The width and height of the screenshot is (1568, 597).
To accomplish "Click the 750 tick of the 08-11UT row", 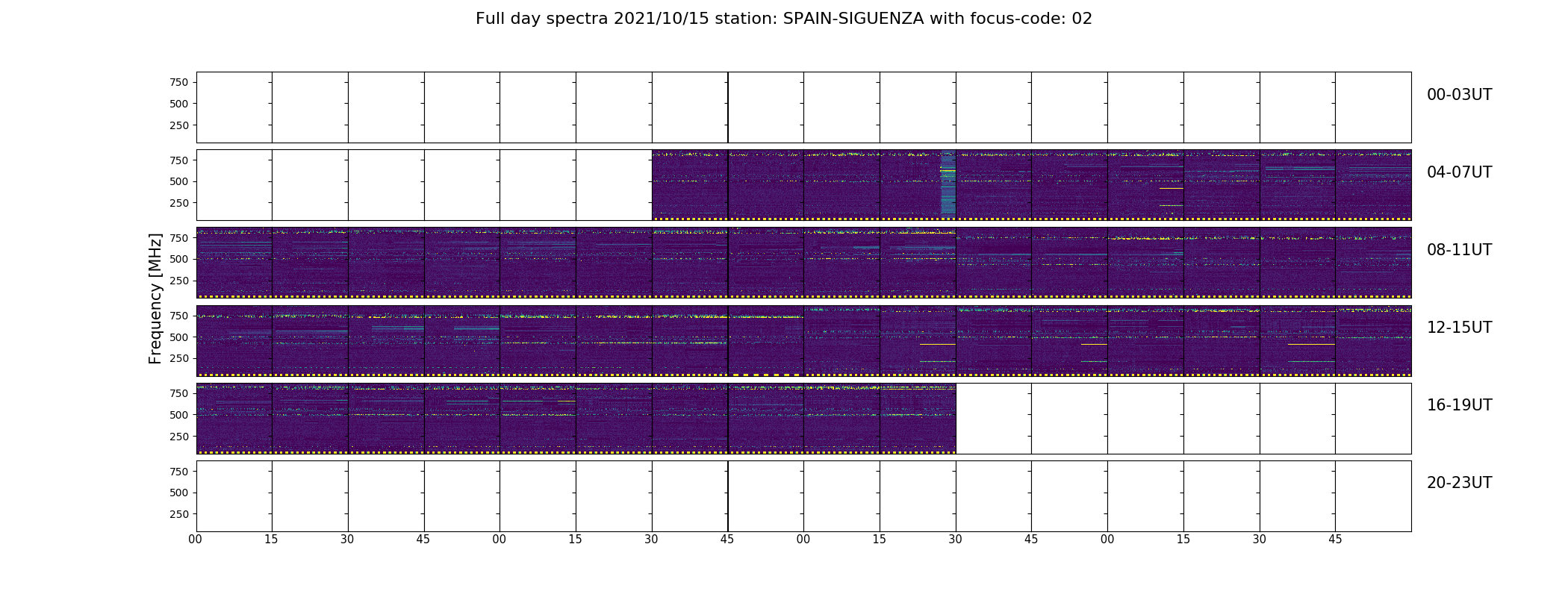I will [178, 237].
